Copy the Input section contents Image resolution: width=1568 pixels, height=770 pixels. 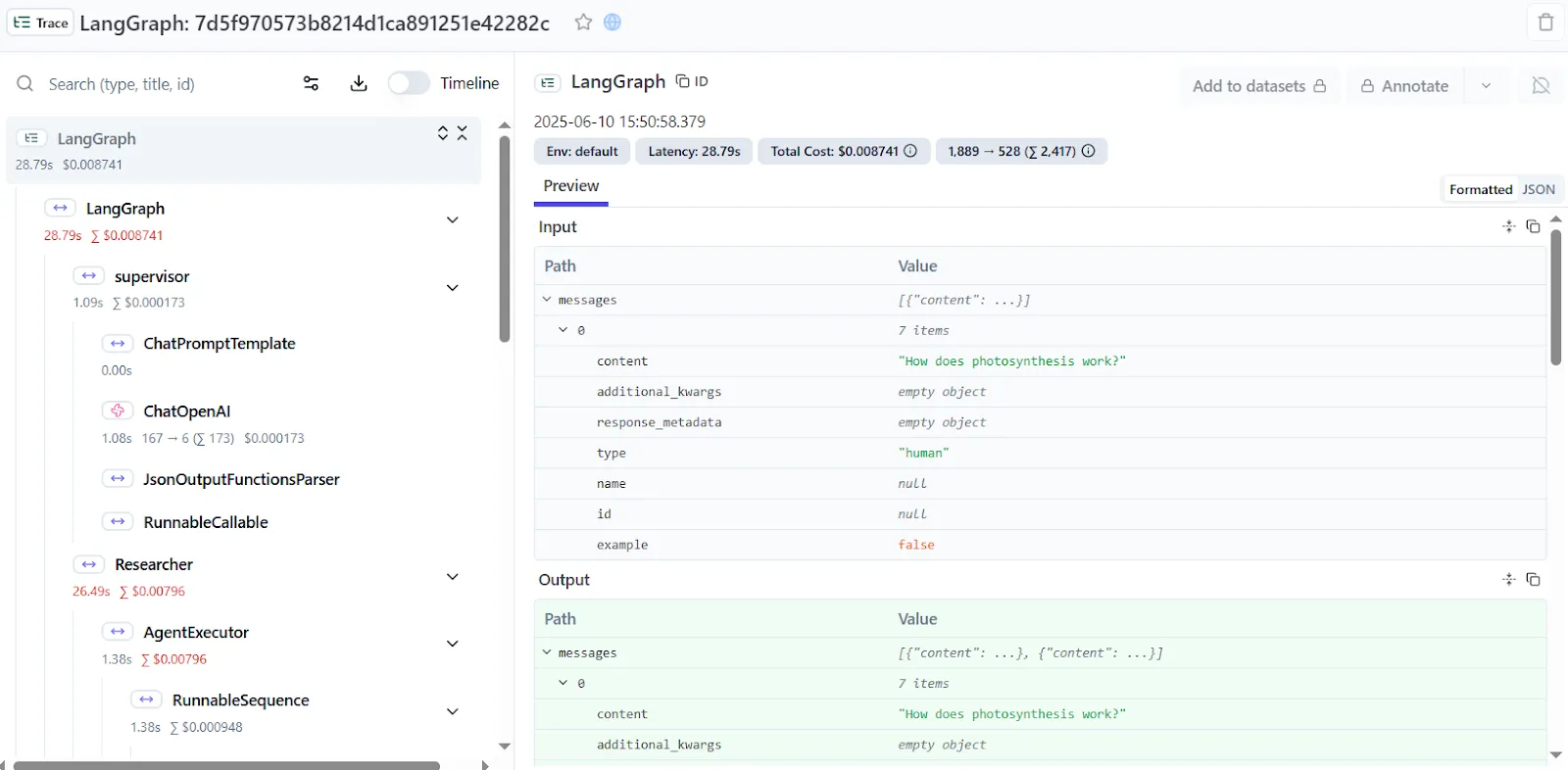tap(1533, 226)
